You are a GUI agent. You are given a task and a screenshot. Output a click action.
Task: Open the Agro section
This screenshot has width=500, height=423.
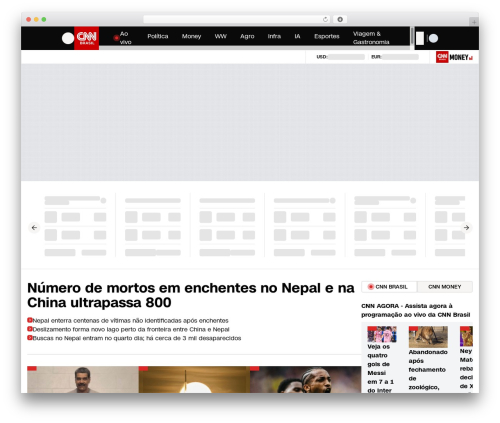coord(247,36)
